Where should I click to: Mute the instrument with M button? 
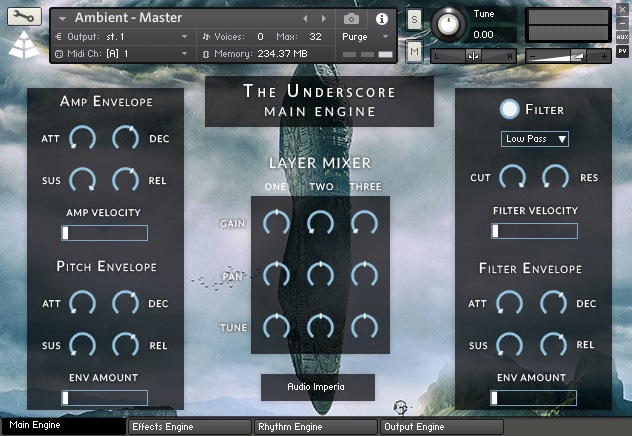pos(414,52)
